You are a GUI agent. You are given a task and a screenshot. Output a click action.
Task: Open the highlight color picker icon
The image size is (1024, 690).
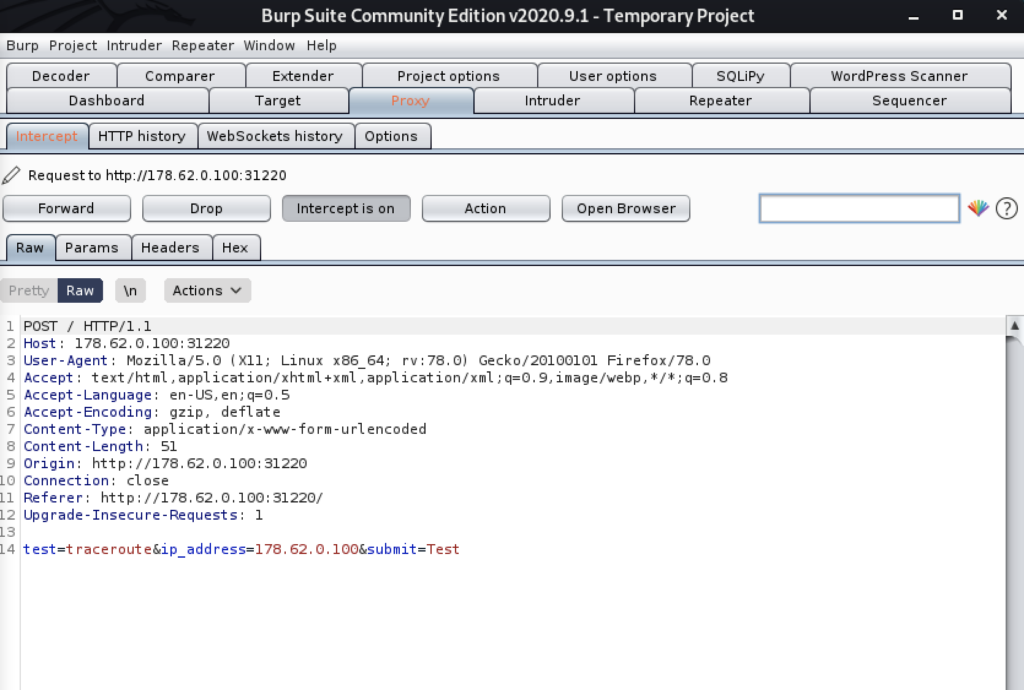(978, 208)
